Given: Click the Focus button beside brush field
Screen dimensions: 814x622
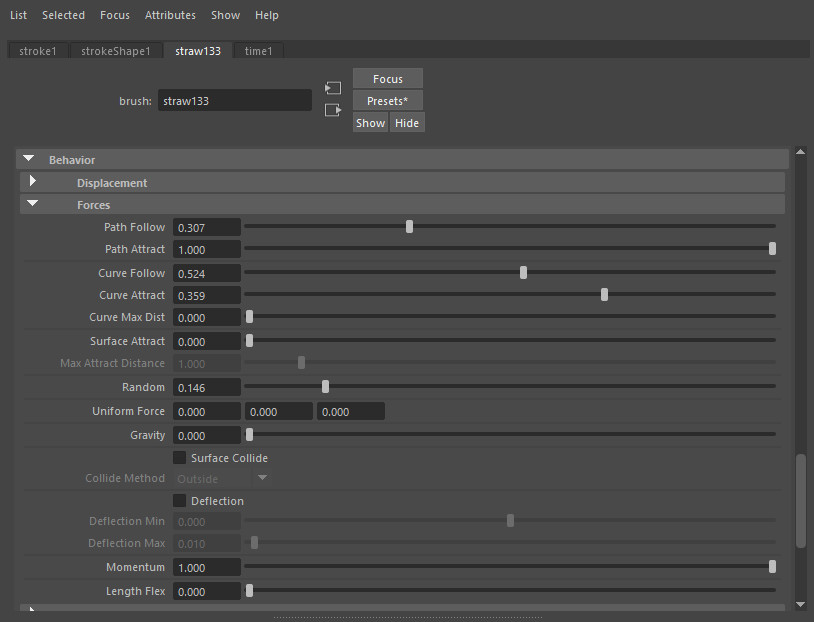Looking at the screenshot, I should (388, 79).
